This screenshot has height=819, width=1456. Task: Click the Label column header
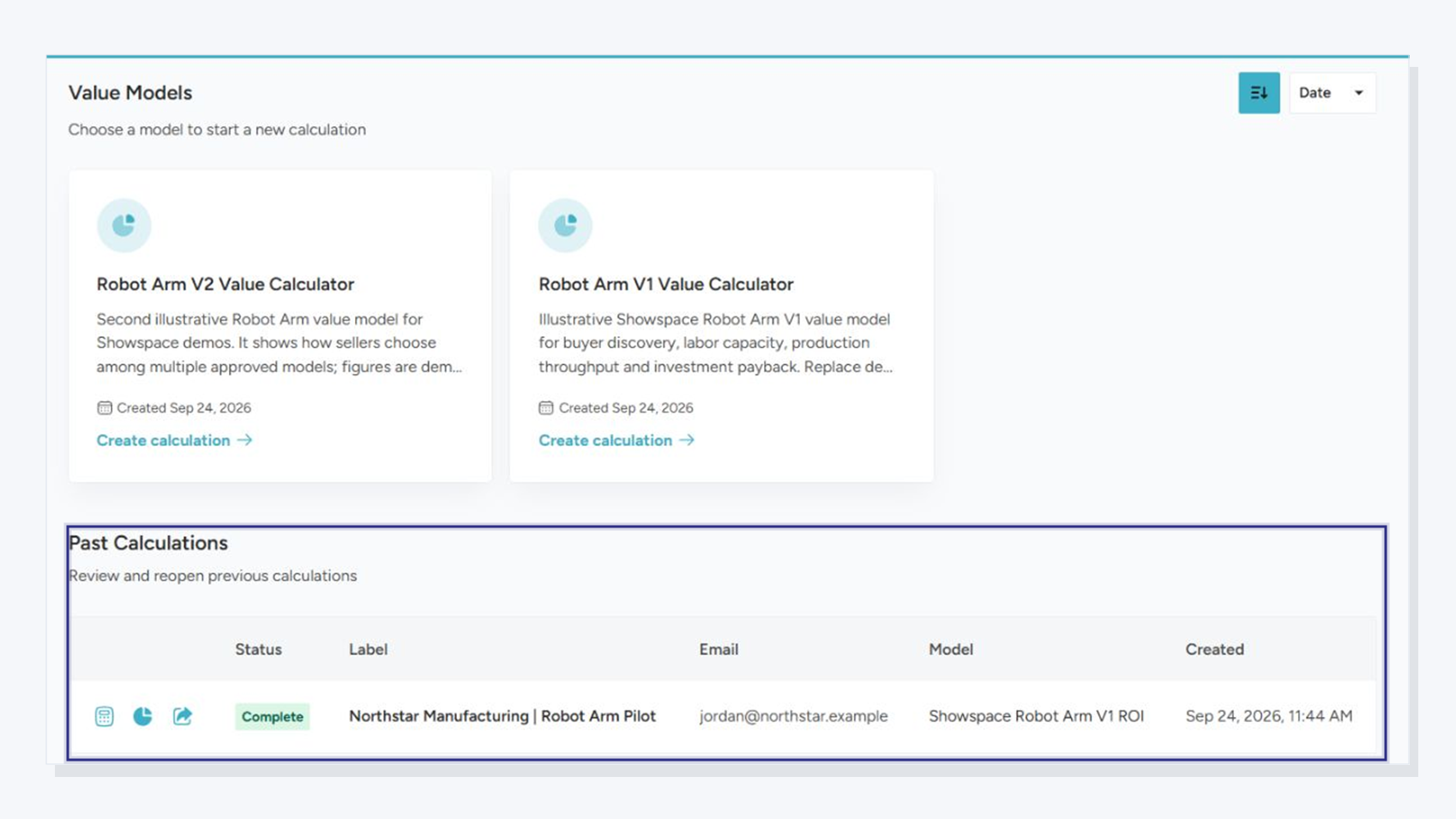[368, 649]
